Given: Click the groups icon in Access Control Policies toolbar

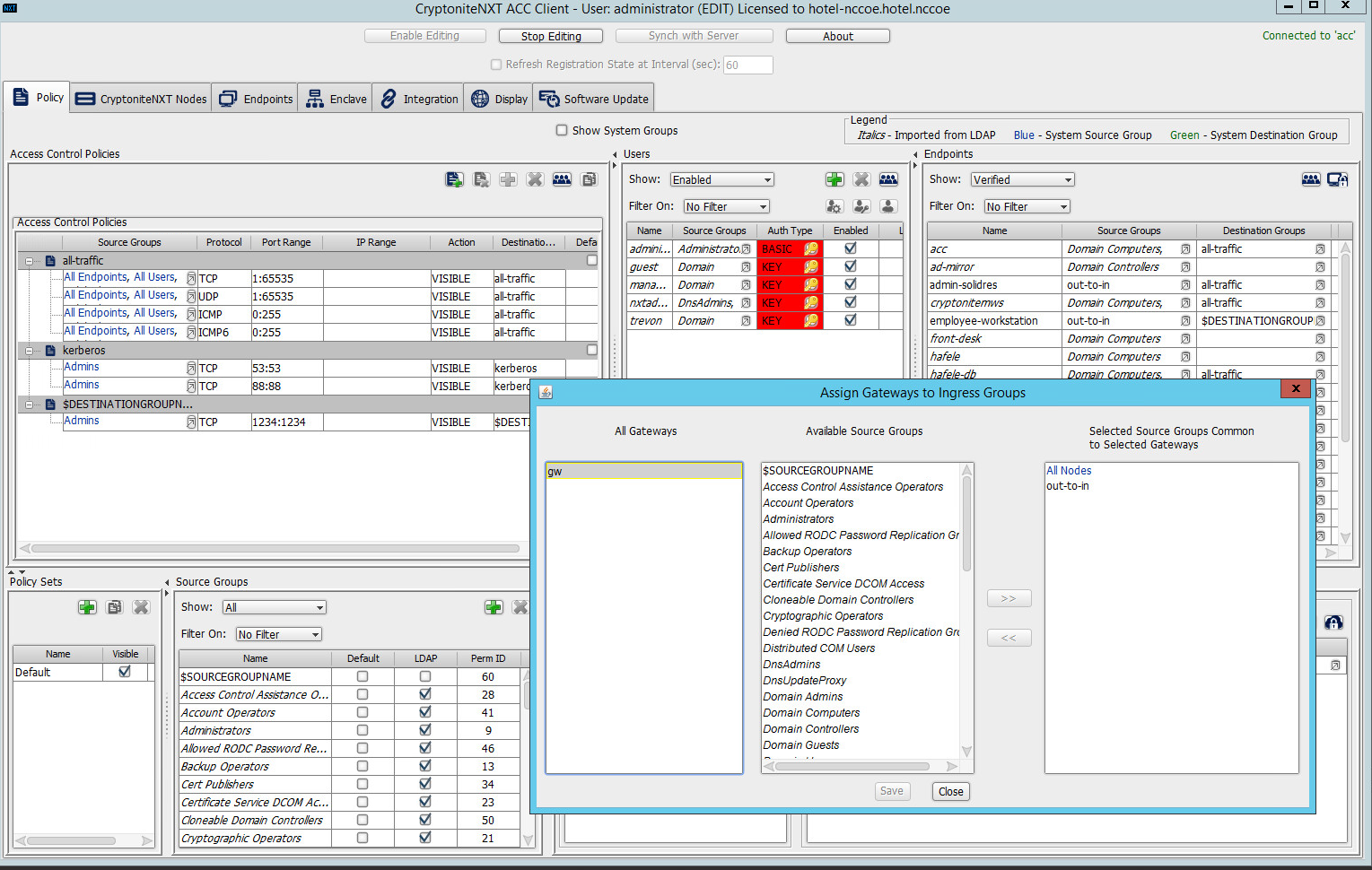Looking at the screenshot, I should (x=562, y=179).
